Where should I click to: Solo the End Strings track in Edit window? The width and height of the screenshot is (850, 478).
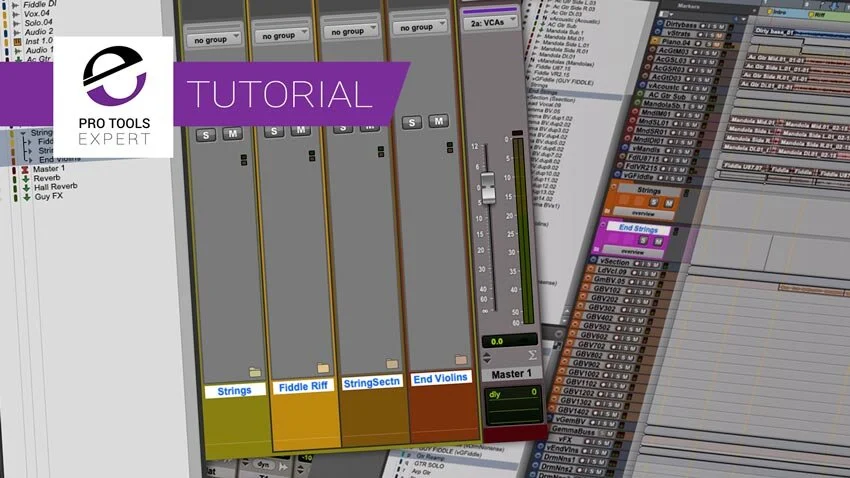click(x=643, y=240)
